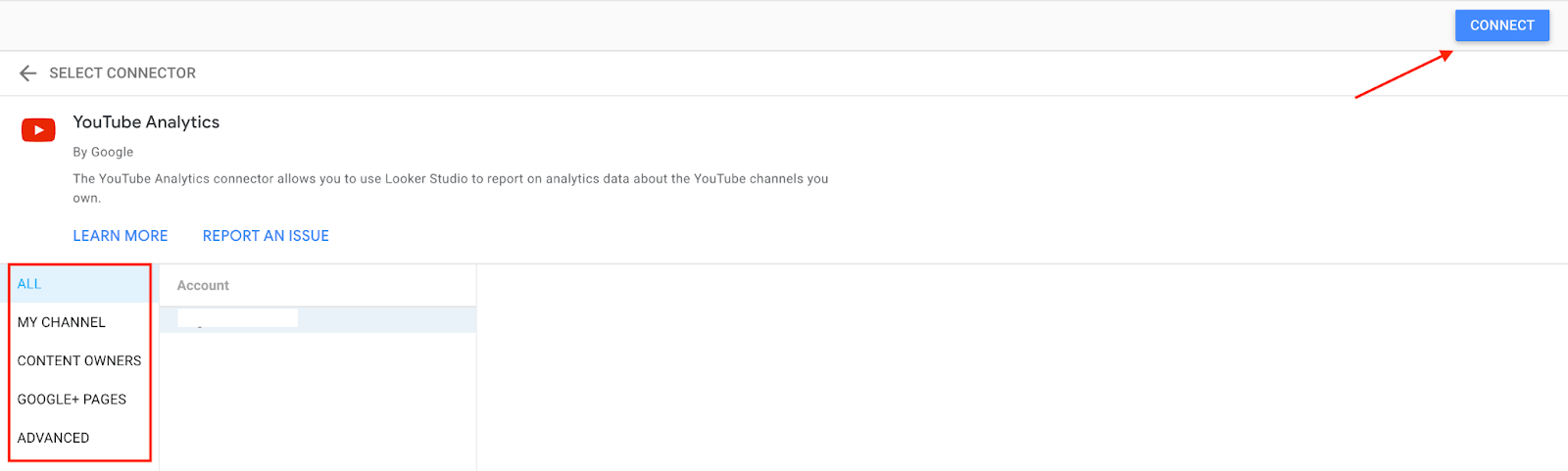Select the YouTube Analytics title
Viewport: 1568px width, 471px height.
click(x=146, y=122)
